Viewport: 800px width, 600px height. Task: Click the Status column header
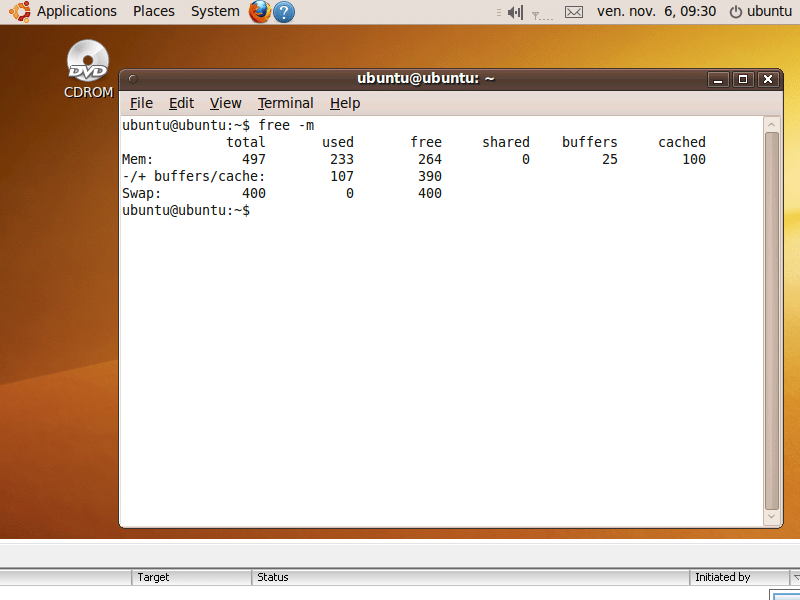click(x=470, y=577)
